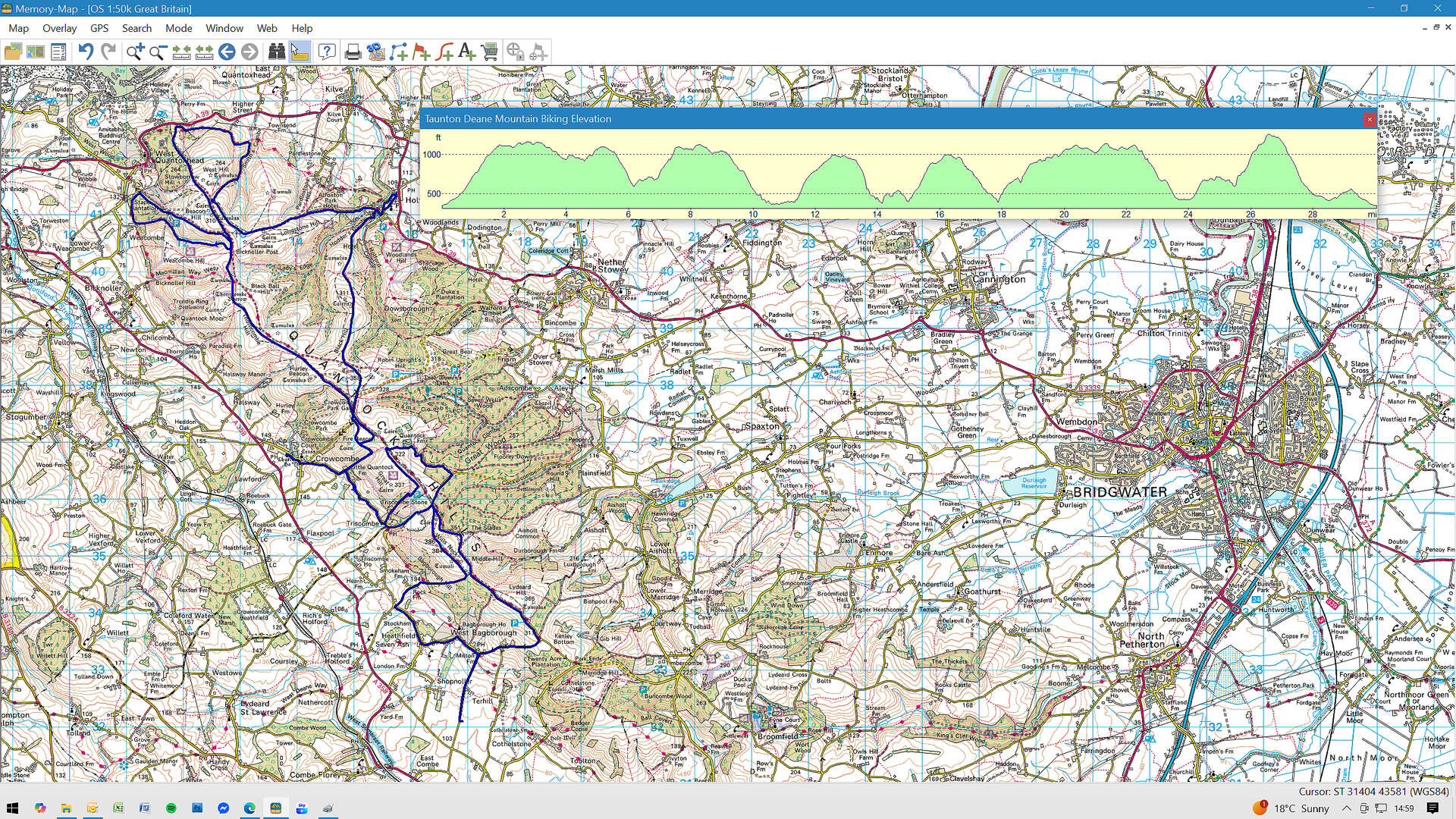Open Find Place binoculars tool
1456x819 pixels.
pos(277,52)
